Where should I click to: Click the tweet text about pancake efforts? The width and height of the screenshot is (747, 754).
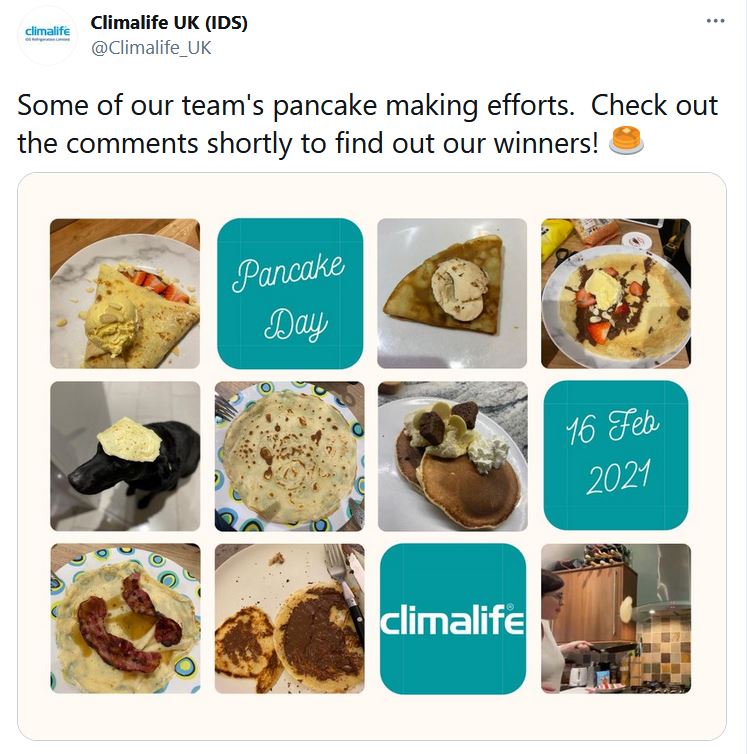coord(367,124)
